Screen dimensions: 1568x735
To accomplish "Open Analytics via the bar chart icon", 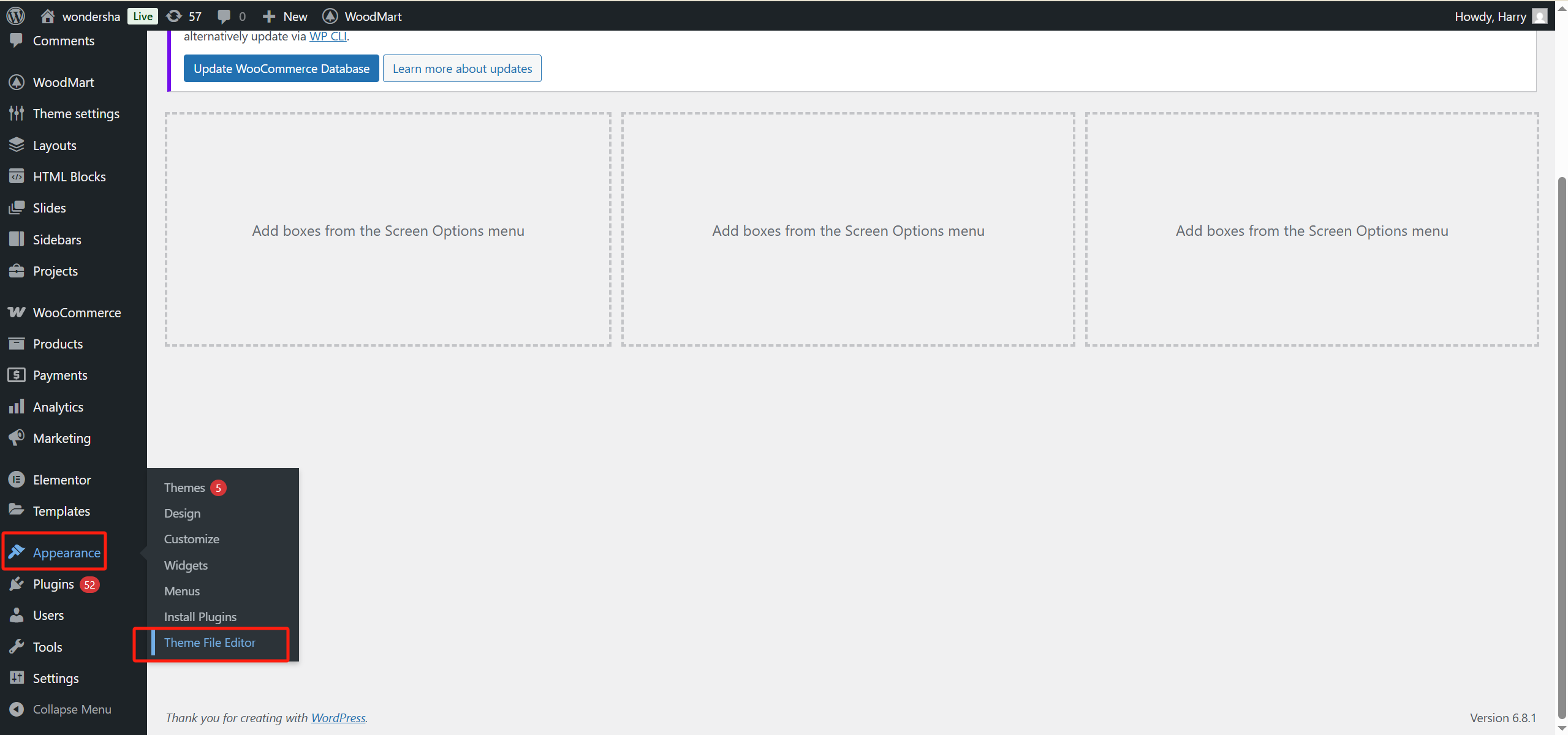I will pos(17,406).
